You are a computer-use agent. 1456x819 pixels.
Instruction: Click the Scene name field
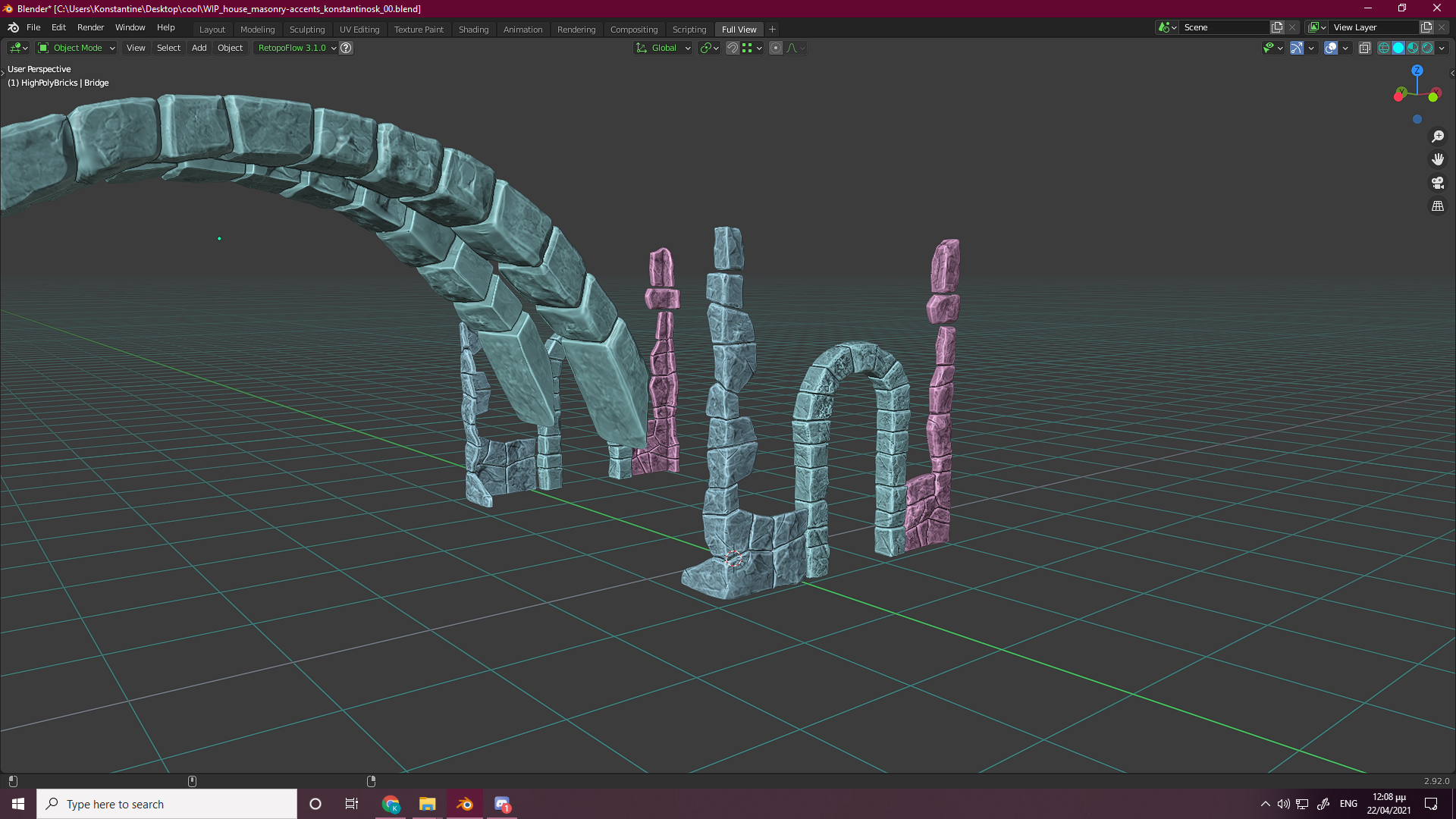(x=1225, y=27)
